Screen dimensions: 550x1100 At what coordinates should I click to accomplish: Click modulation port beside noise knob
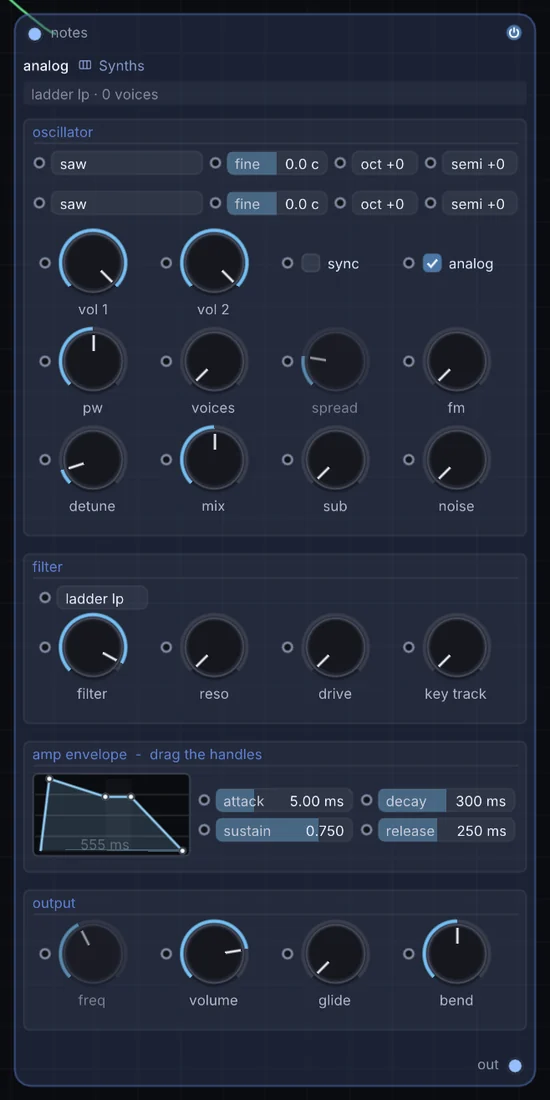tap(409, 460)
